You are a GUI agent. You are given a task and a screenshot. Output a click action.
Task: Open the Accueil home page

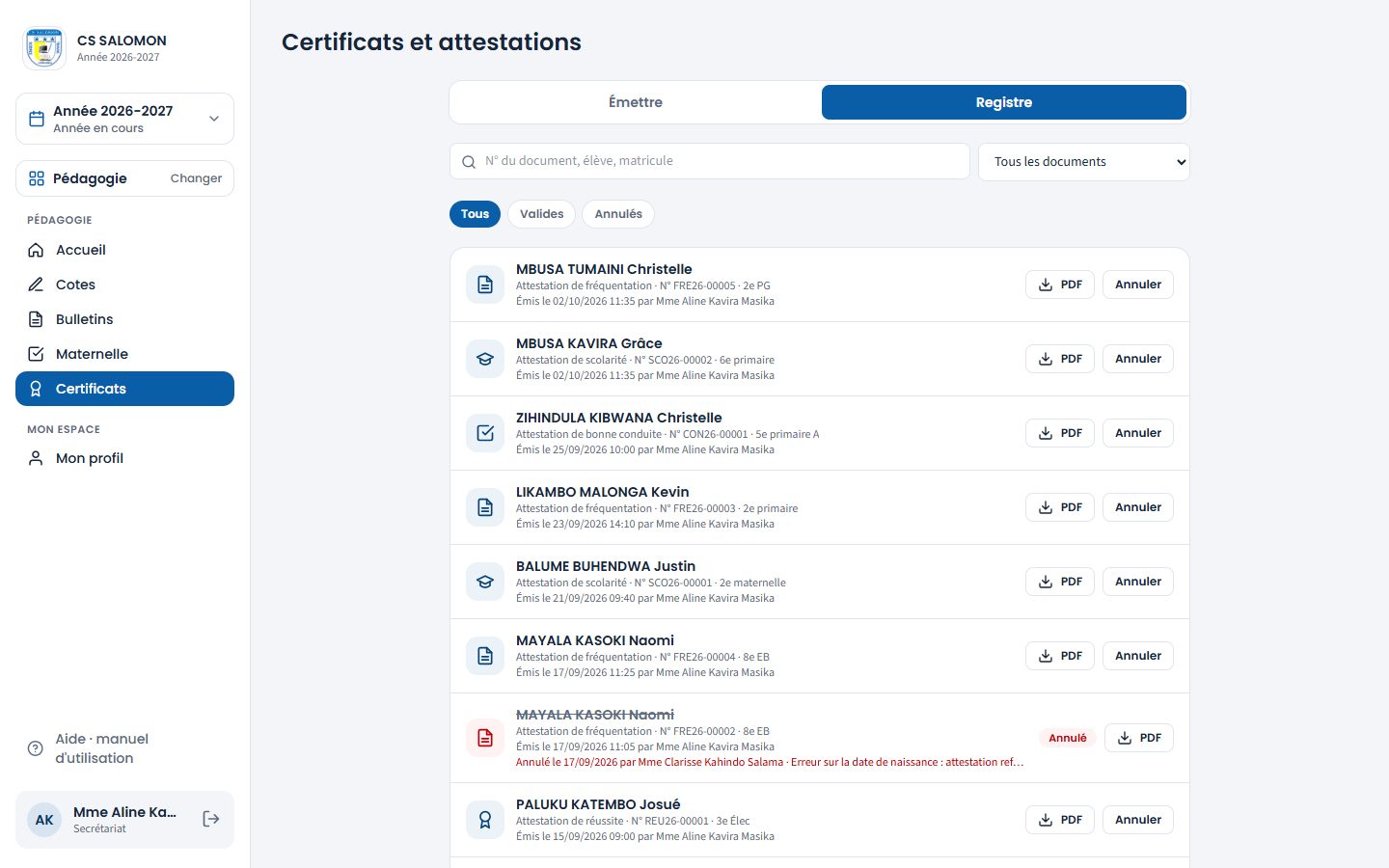124,250
